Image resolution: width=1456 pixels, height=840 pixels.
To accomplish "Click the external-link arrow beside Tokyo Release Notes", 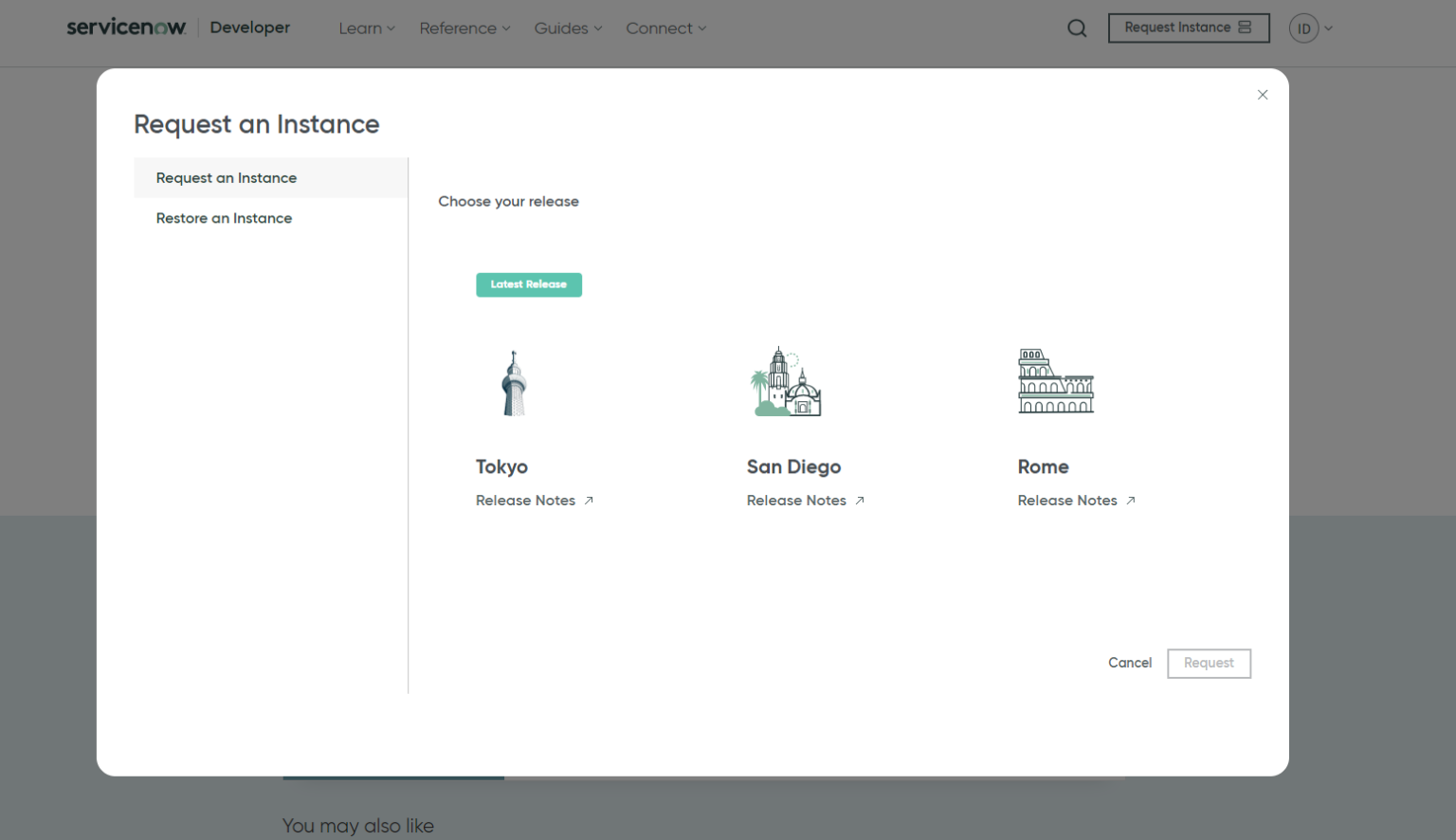I will click(x=589, y=500).
